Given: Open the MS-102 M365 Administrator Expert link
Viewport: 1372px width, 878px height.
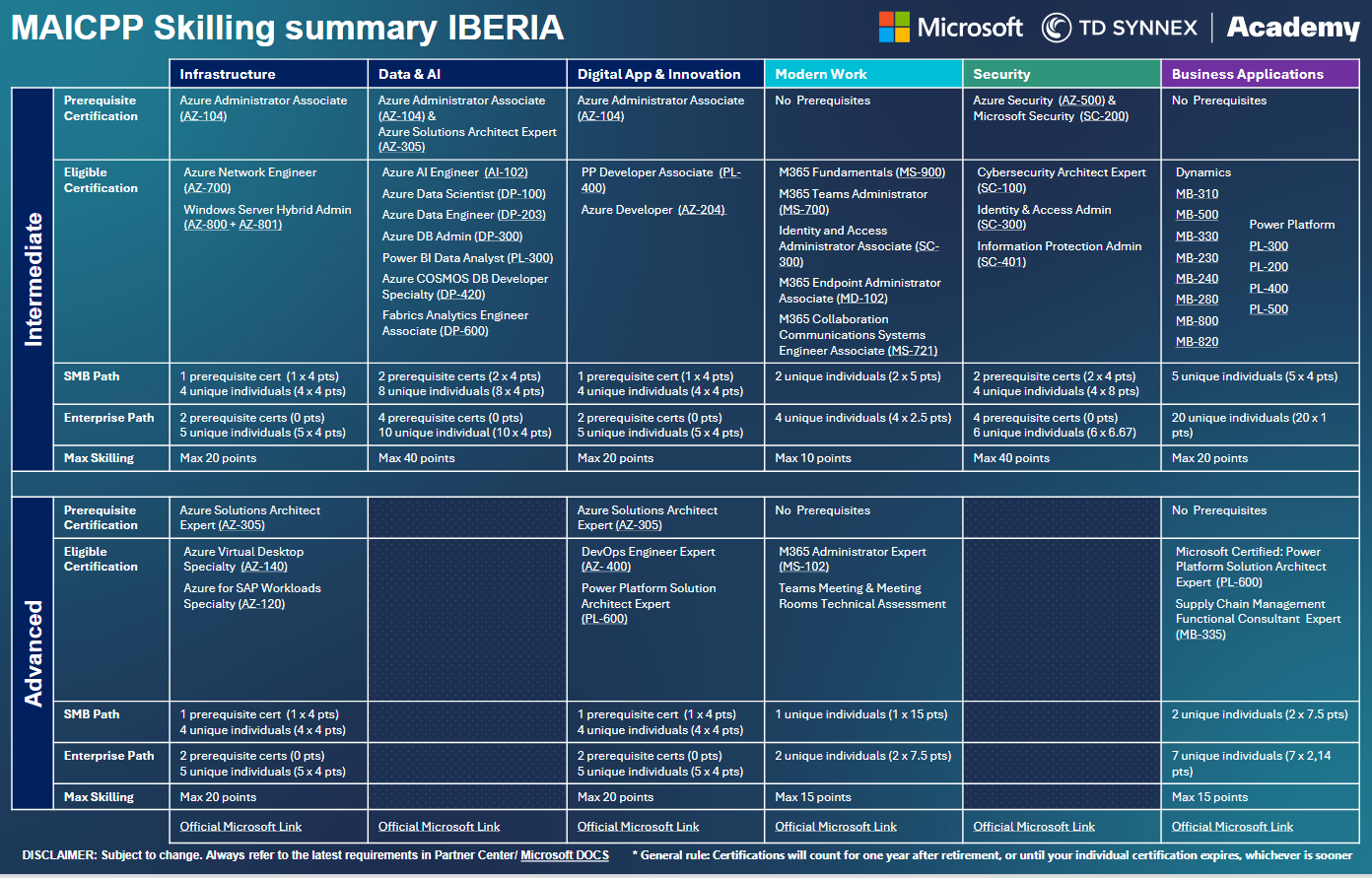Looking at the screenshot, I should [x=804, y=567].
